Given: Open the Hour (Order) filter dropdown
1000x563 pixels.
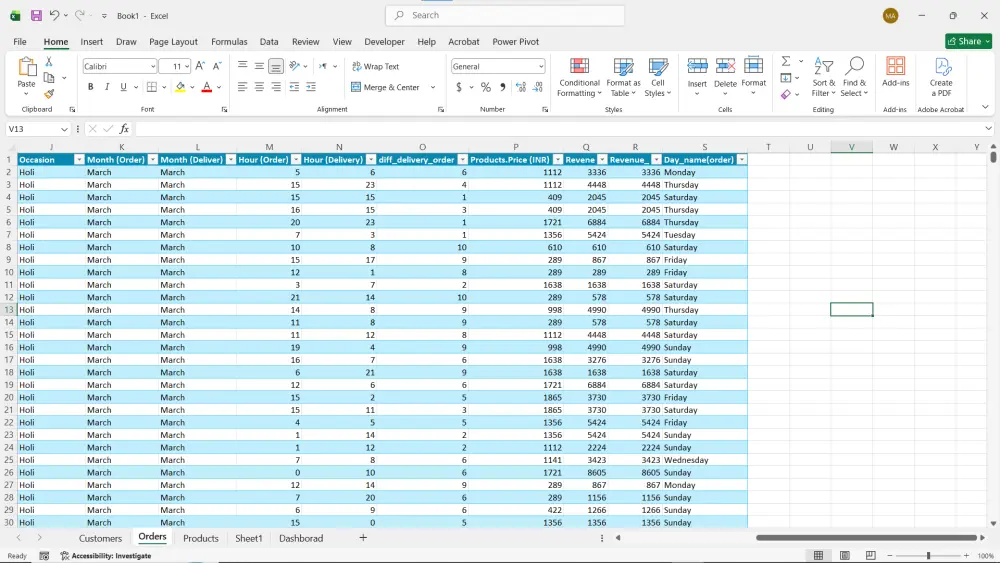Looking at the screenshot, I should (296, 159).
